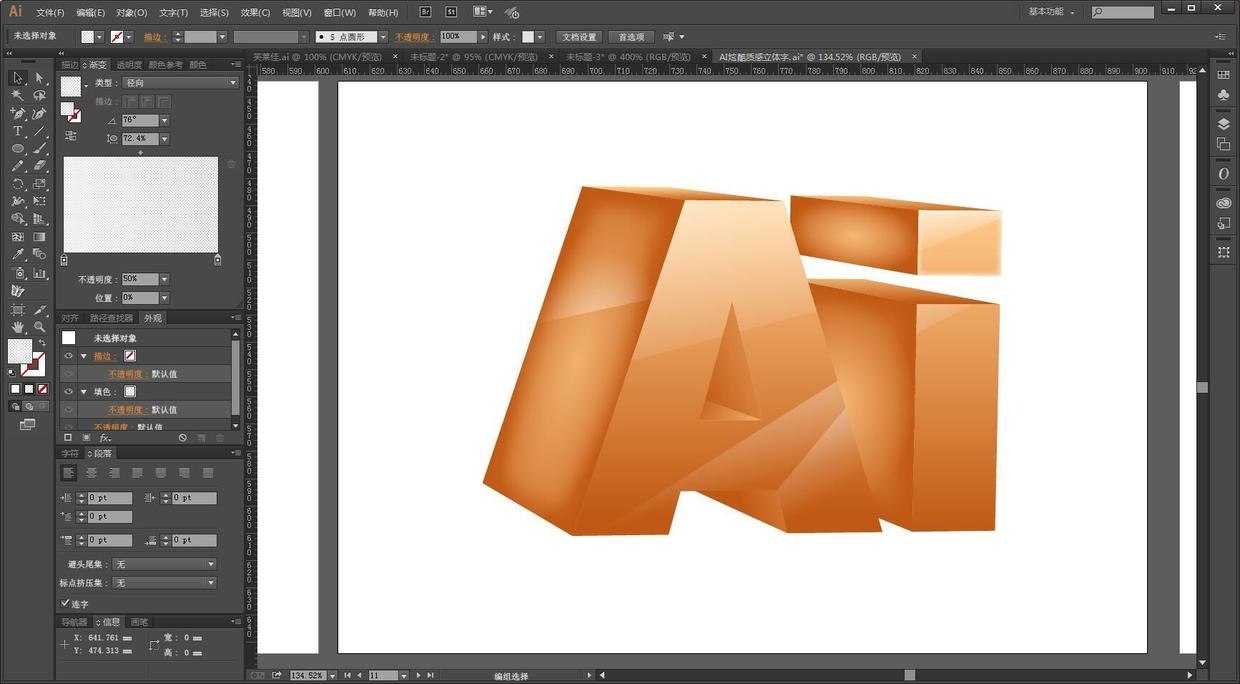The height and width of the screenshot is (684, 1240).
Task: Click the 首选项 preferences button
Action: [x=631, y=37]
